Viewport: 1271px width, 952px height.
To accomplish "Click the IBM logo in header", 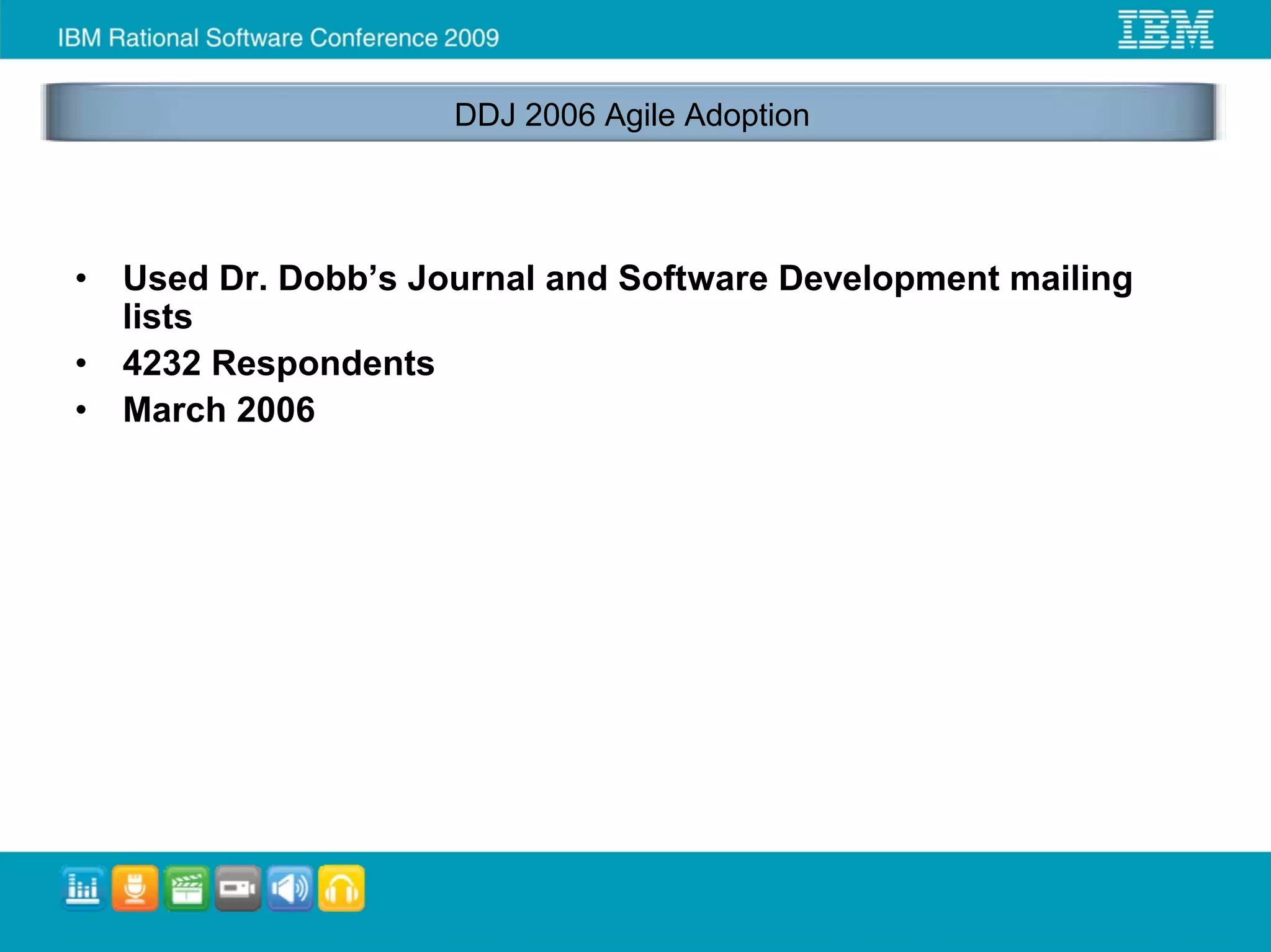I will (1165, 29).
